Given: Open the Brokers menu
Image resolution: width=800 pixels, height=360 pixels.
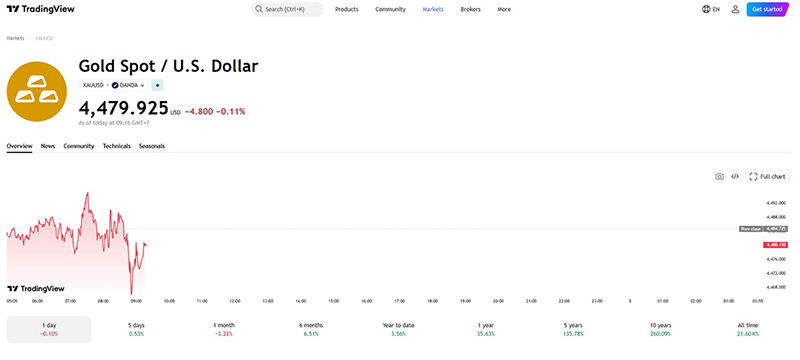Looking at the screenshot, I should click(470, 9).
